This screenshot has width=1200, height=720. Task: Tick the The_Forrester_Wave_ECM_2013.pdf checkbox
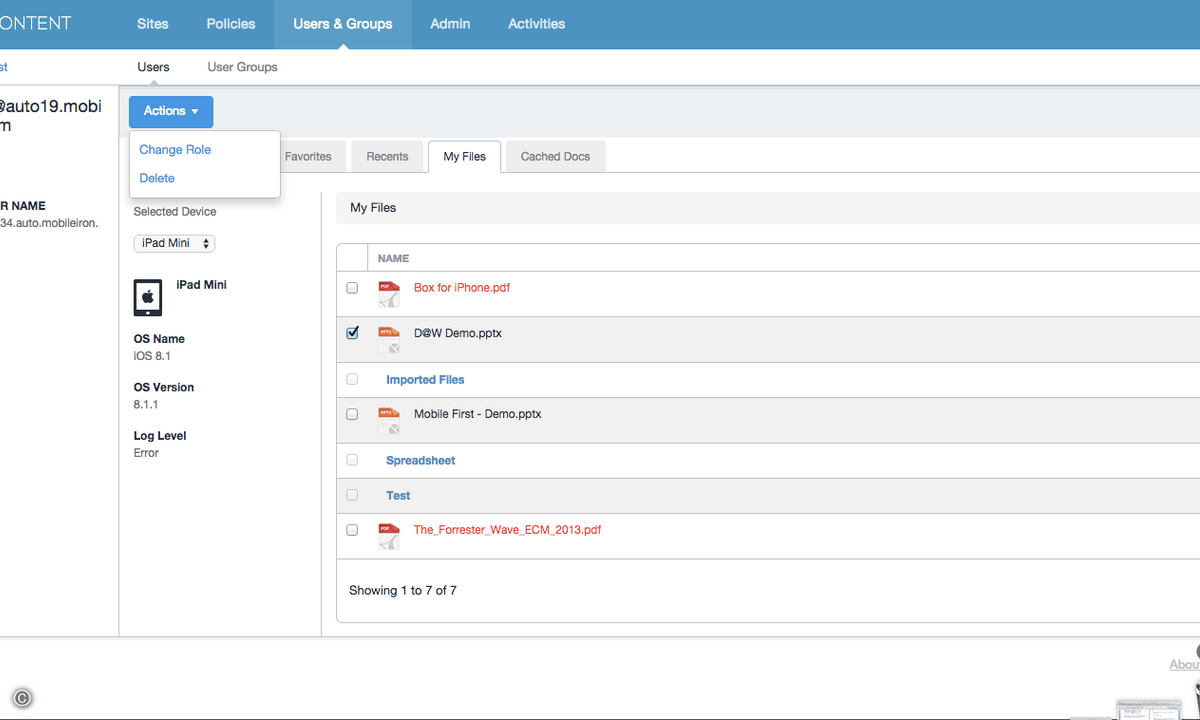pos(352,530)
